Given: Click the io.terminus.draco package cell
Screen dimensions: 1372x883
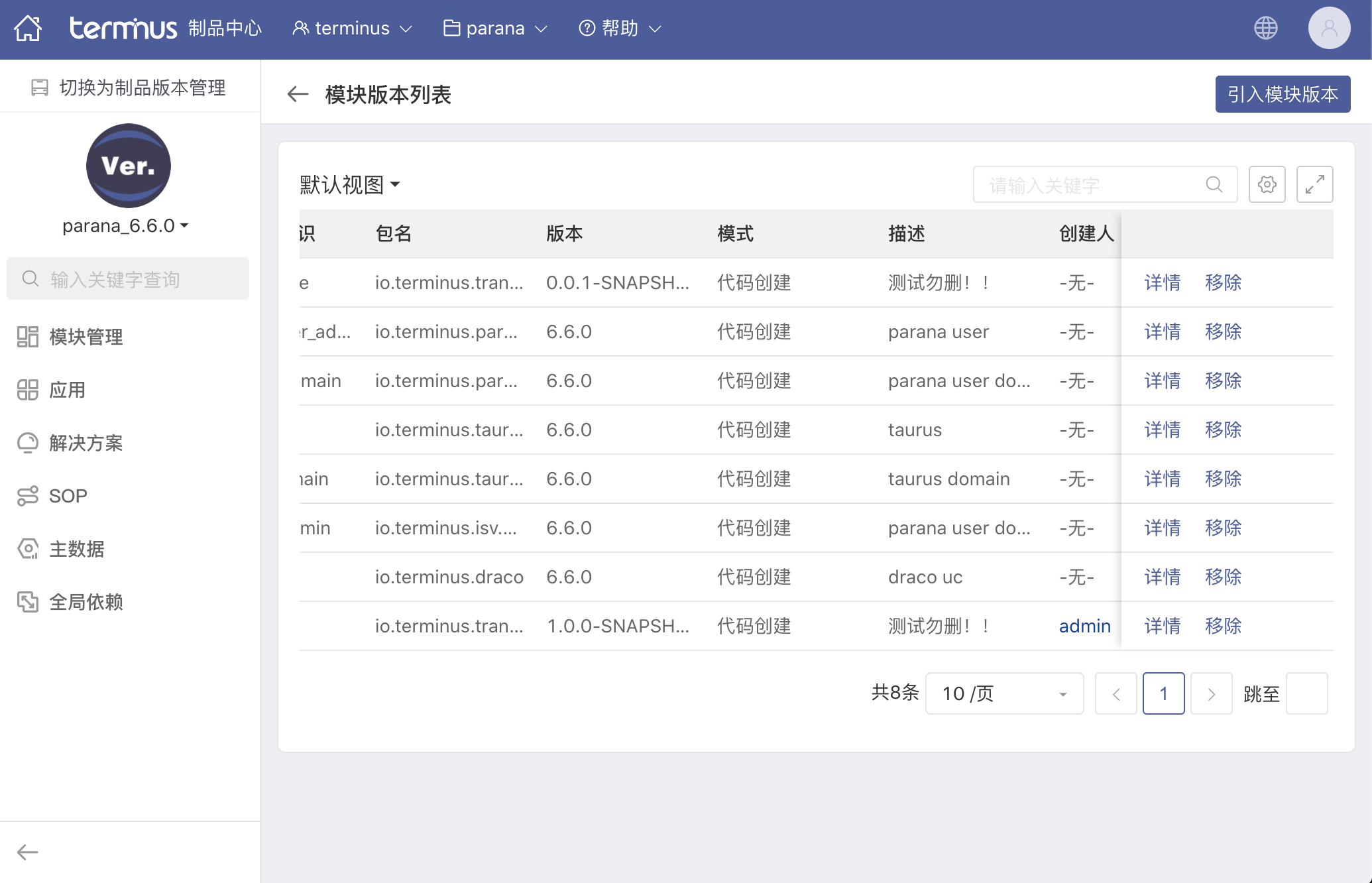Looking at the screenshot, I should (x=449, y=577).
